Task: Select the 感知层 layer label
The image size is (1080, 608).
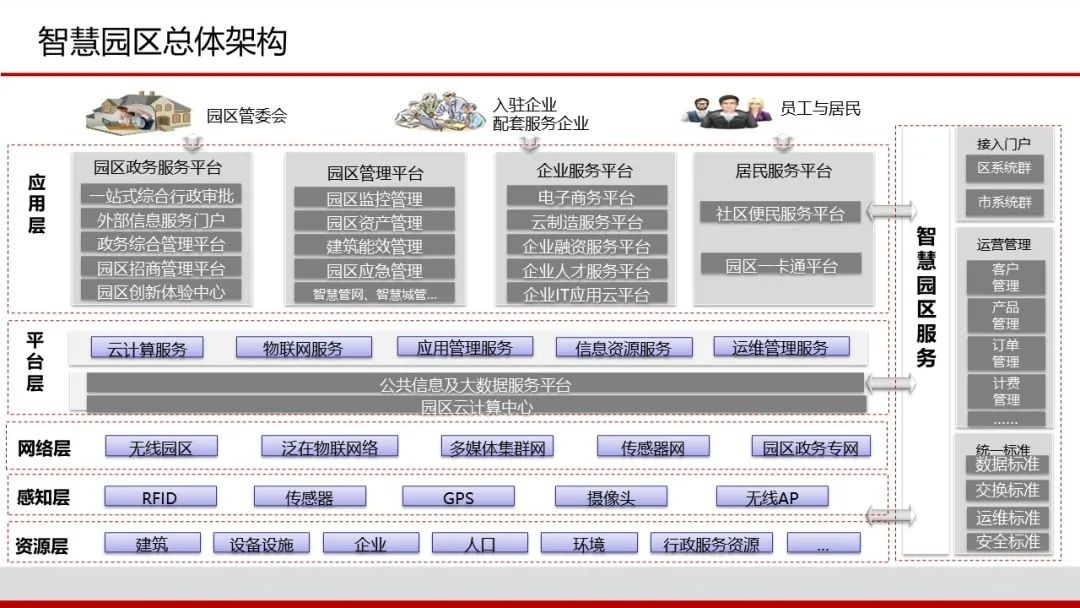Action: [x=42, y=496]
